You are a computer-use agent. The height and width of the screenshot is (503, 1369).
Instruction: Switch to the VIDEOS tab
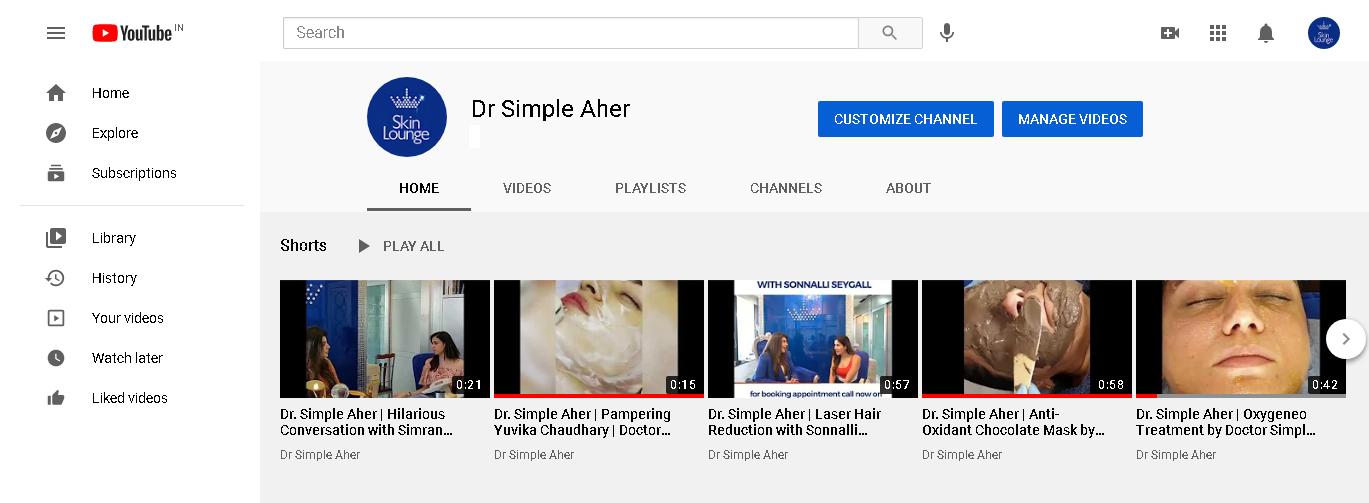[x=527, y=188]
